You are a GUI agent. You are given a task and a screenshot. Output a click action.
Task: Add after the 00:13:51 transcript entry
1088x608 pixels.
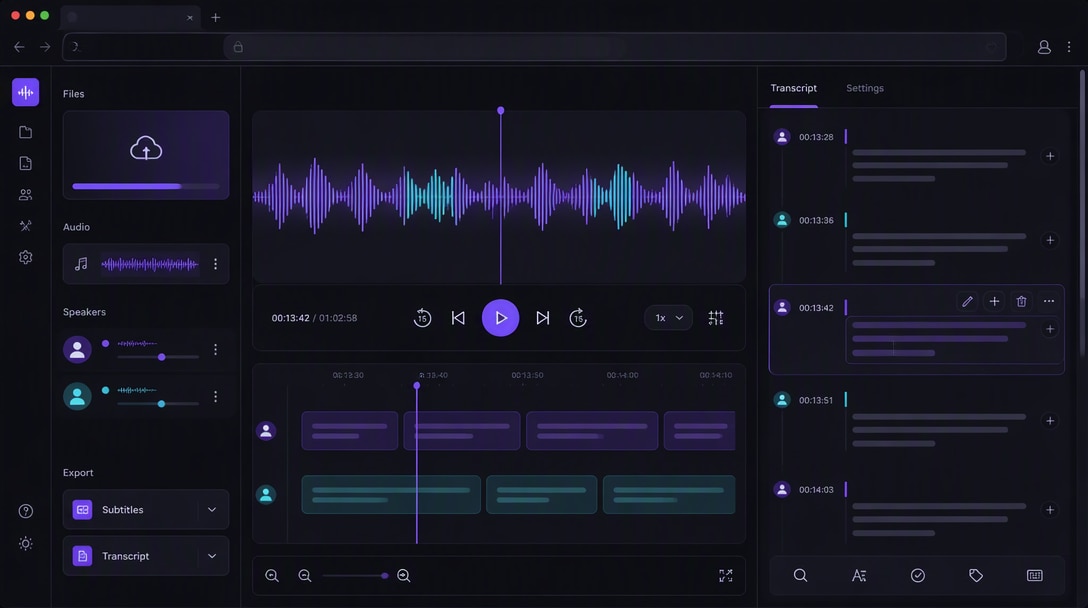click(x=1050, y=421)
